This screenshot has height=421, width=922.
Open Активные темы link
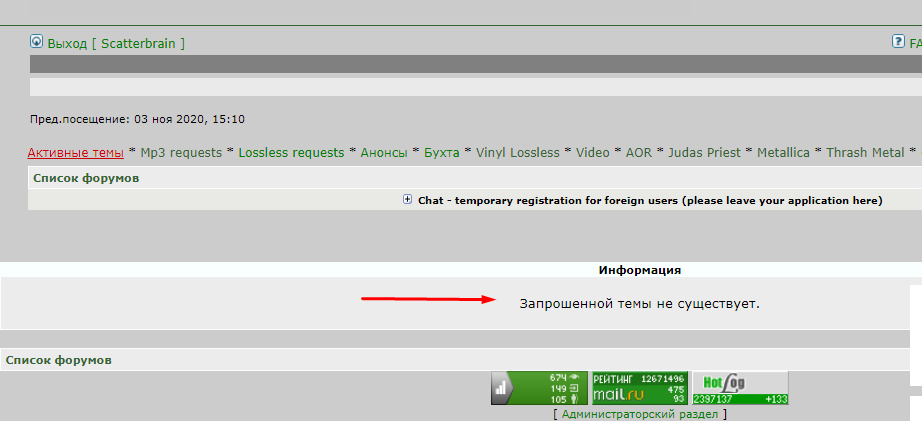pyautogui.click(x=75, y=153)
